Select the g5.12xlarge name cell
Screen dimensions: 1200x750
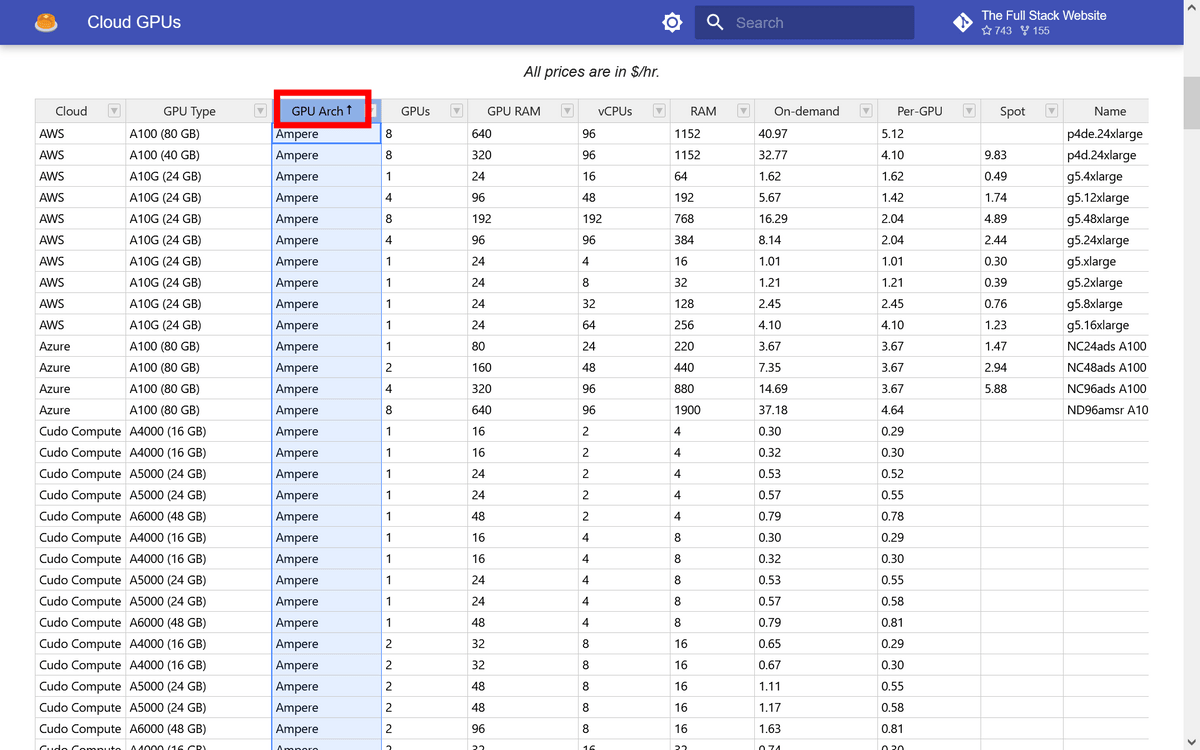1106,198
